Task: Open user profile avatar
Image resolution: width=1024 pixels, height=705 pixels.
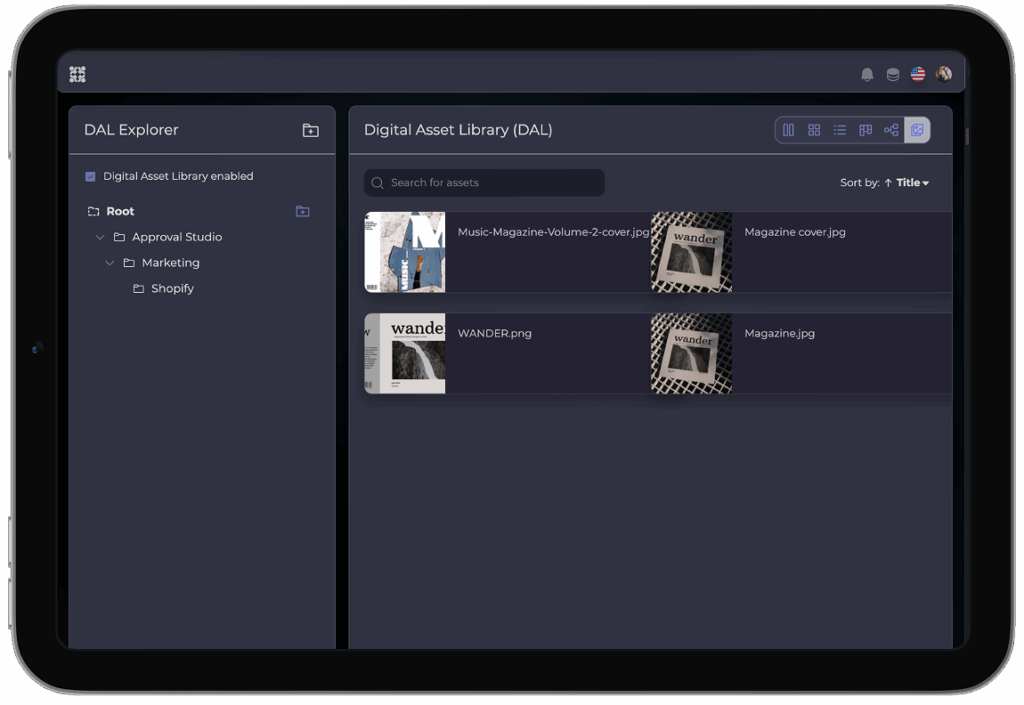Action: point(943,74)
